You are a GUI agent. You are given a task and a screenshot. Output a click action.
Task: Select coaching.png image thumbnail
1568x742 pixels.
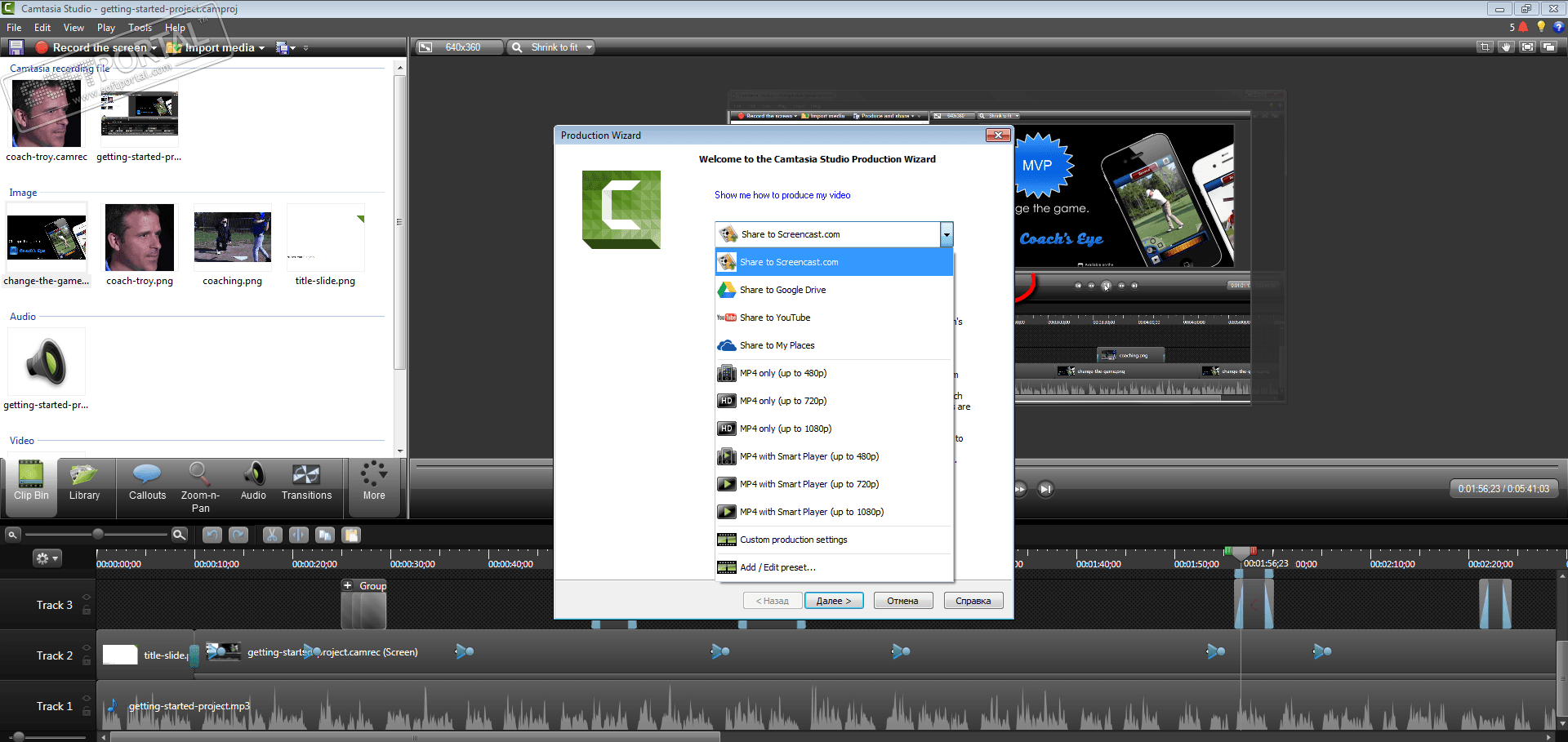click(233, 238)
